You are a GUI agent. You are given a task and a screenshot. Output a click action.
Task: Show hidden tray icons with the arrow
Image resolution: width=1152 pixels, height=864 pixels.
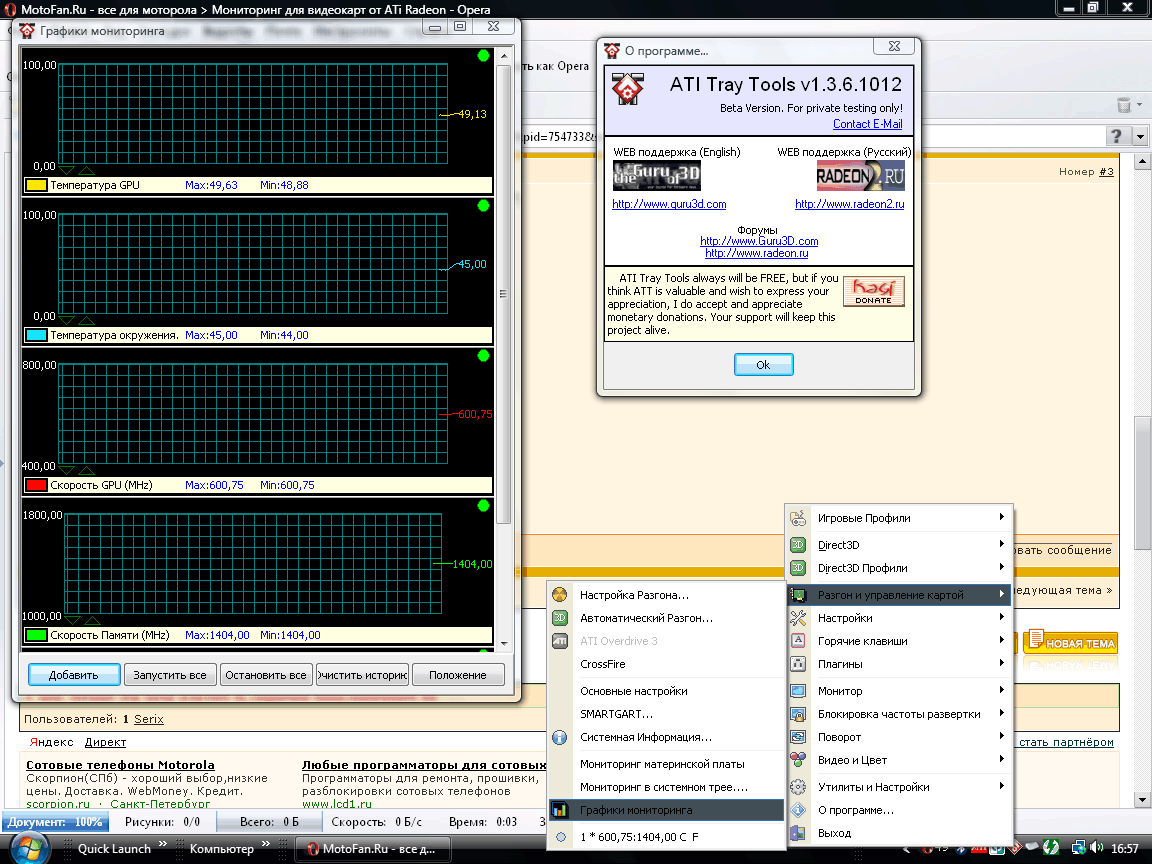(907, 849)
